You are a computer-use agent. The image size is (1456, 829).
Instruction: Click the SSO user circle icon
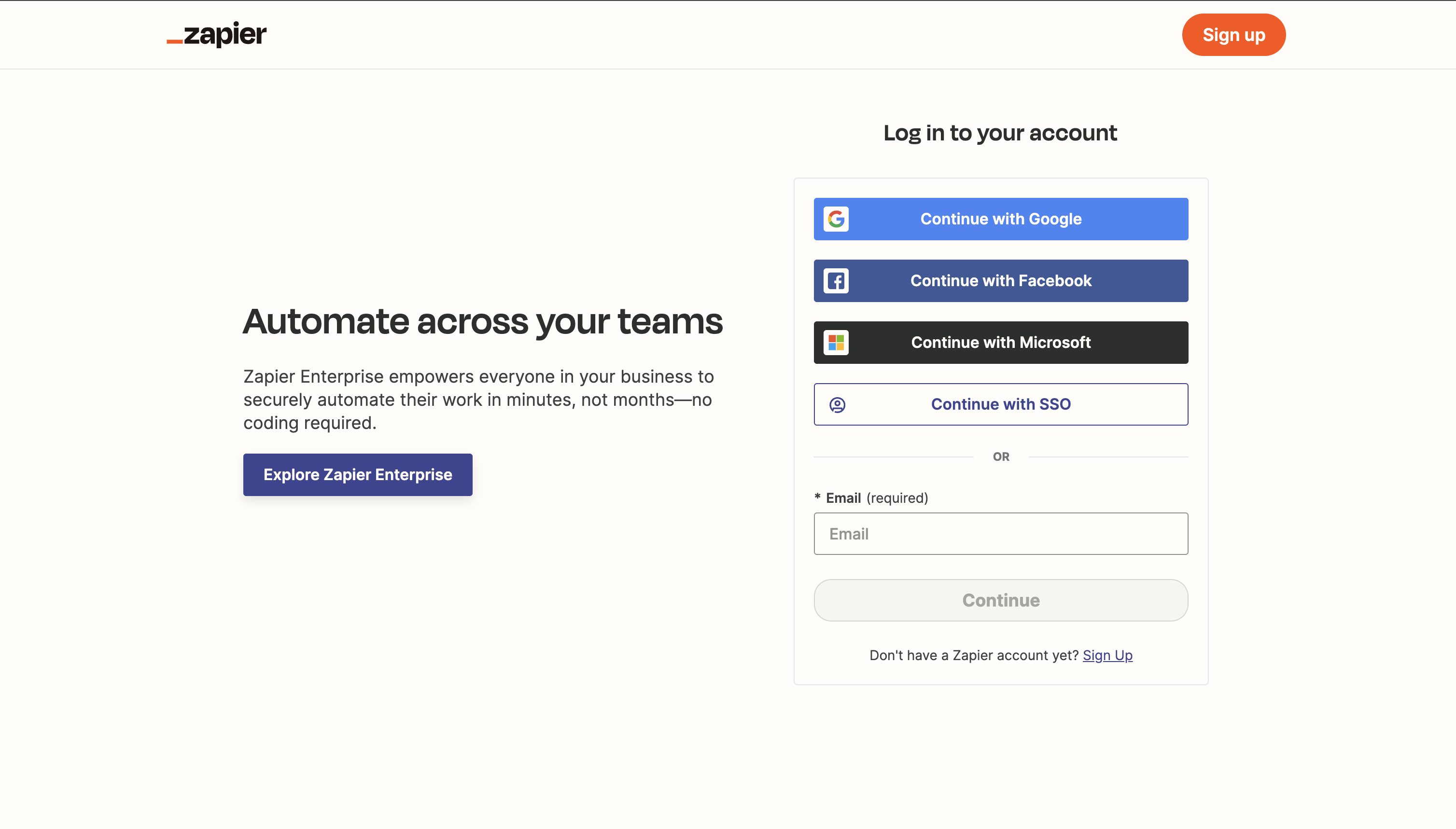[837, 405]
